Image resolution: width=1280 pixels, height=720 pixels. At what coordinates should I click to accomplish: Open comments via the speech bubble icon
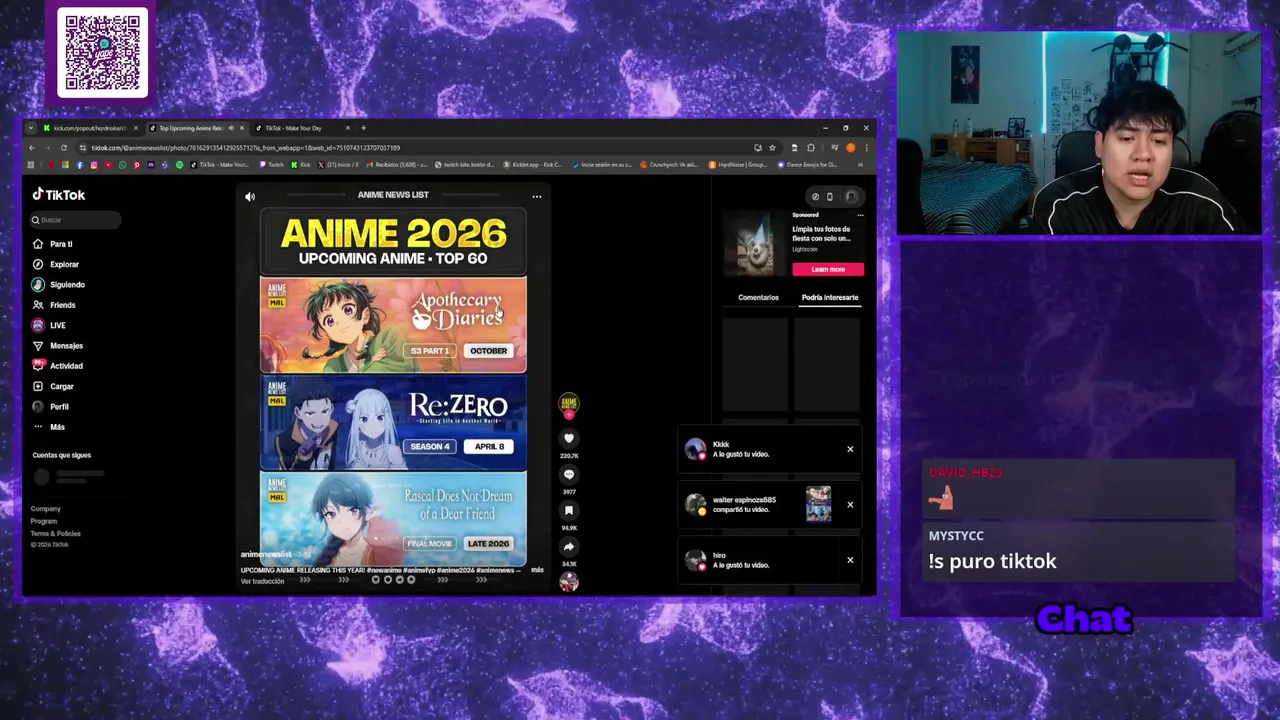click(569, 475)
